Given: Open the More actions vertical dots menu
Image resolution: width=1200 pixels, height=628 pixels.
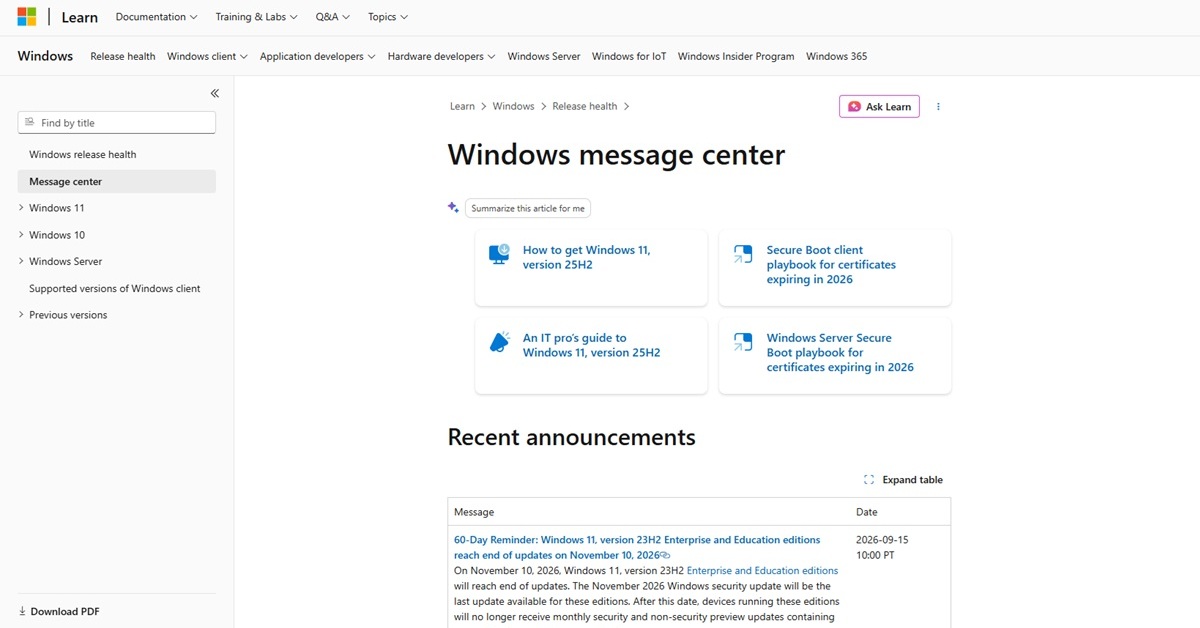Looking at the screenshot, I should coord(938,106).
